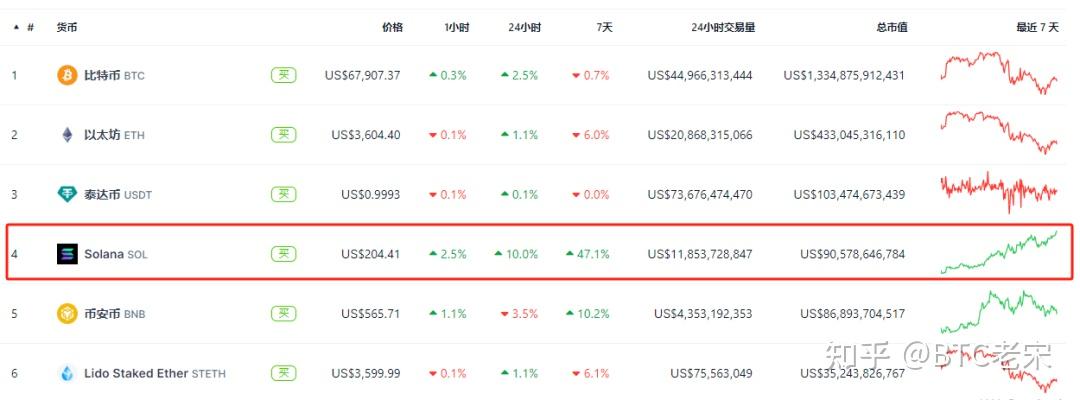The width and height of the screenshot is (1080, 400).
Task: Click the Ethereum diamond logo icon
Action: coord(67,135)
